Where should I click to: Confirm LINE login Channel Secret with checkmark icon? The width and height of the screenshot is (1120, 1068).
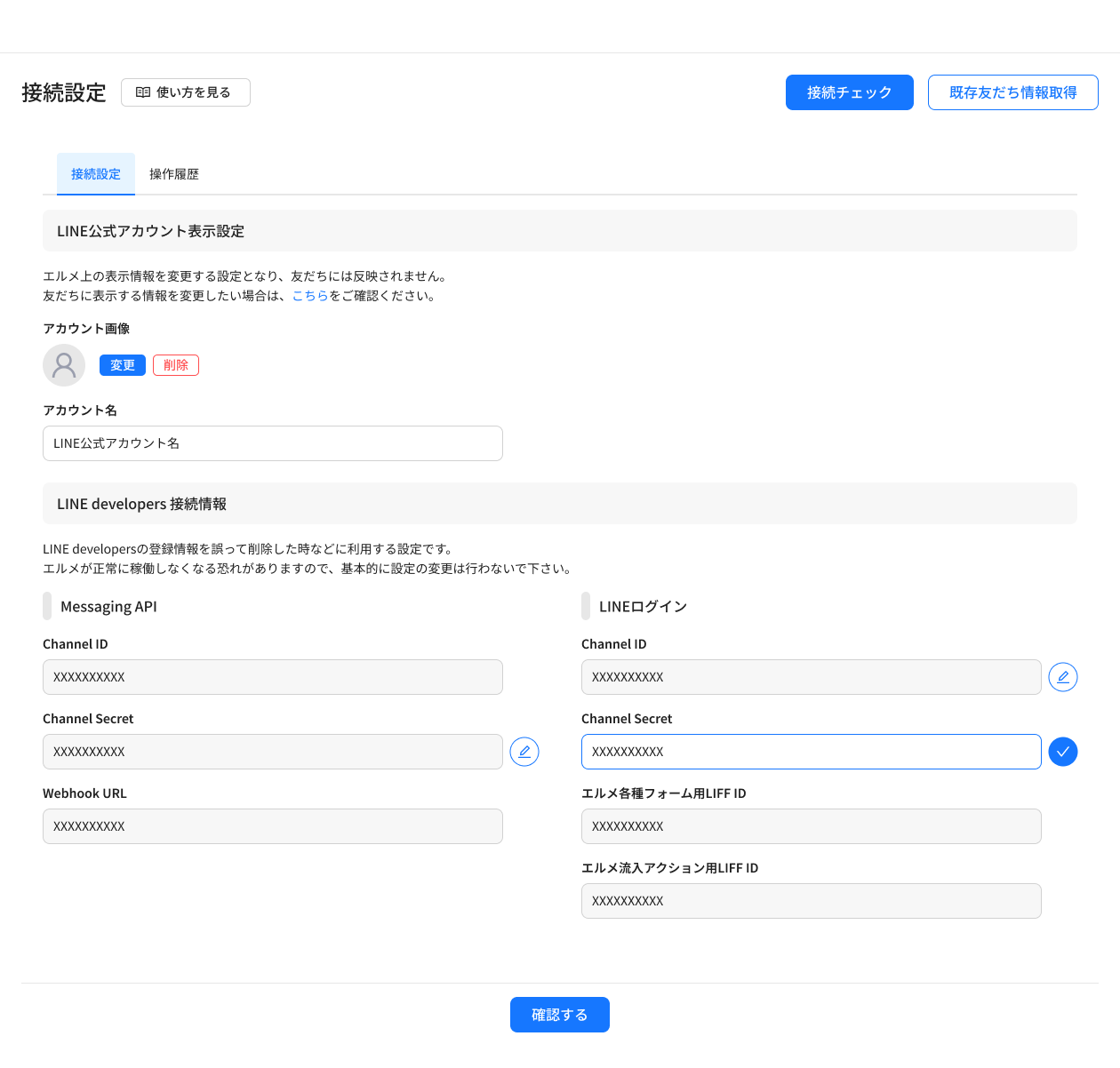pyautogui.click(x=1063, y=752)
